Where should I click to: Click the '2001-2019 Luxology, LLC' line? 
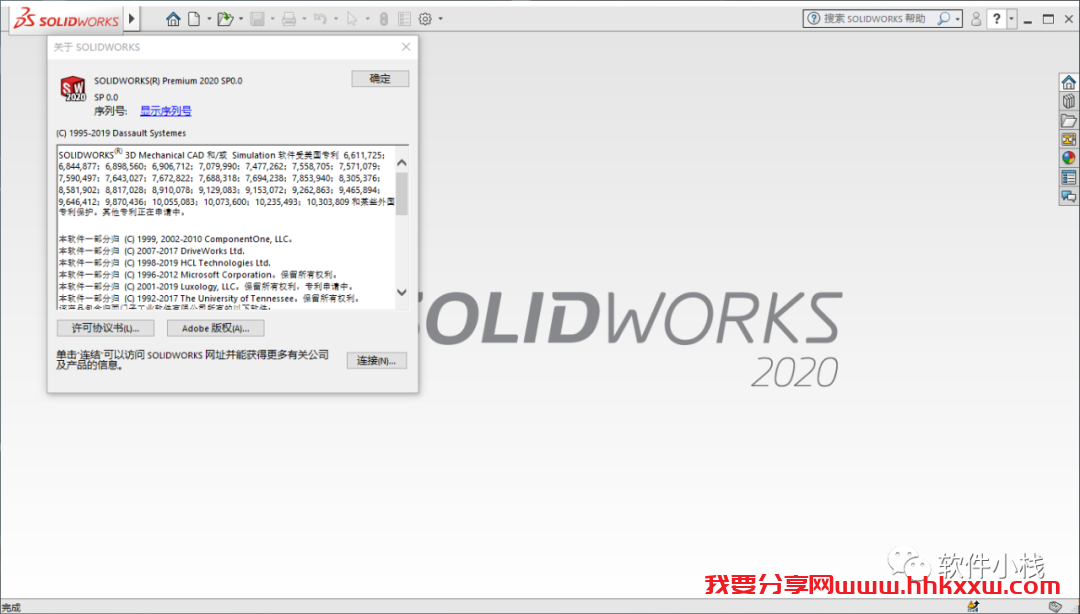click(x=206, y=286)
